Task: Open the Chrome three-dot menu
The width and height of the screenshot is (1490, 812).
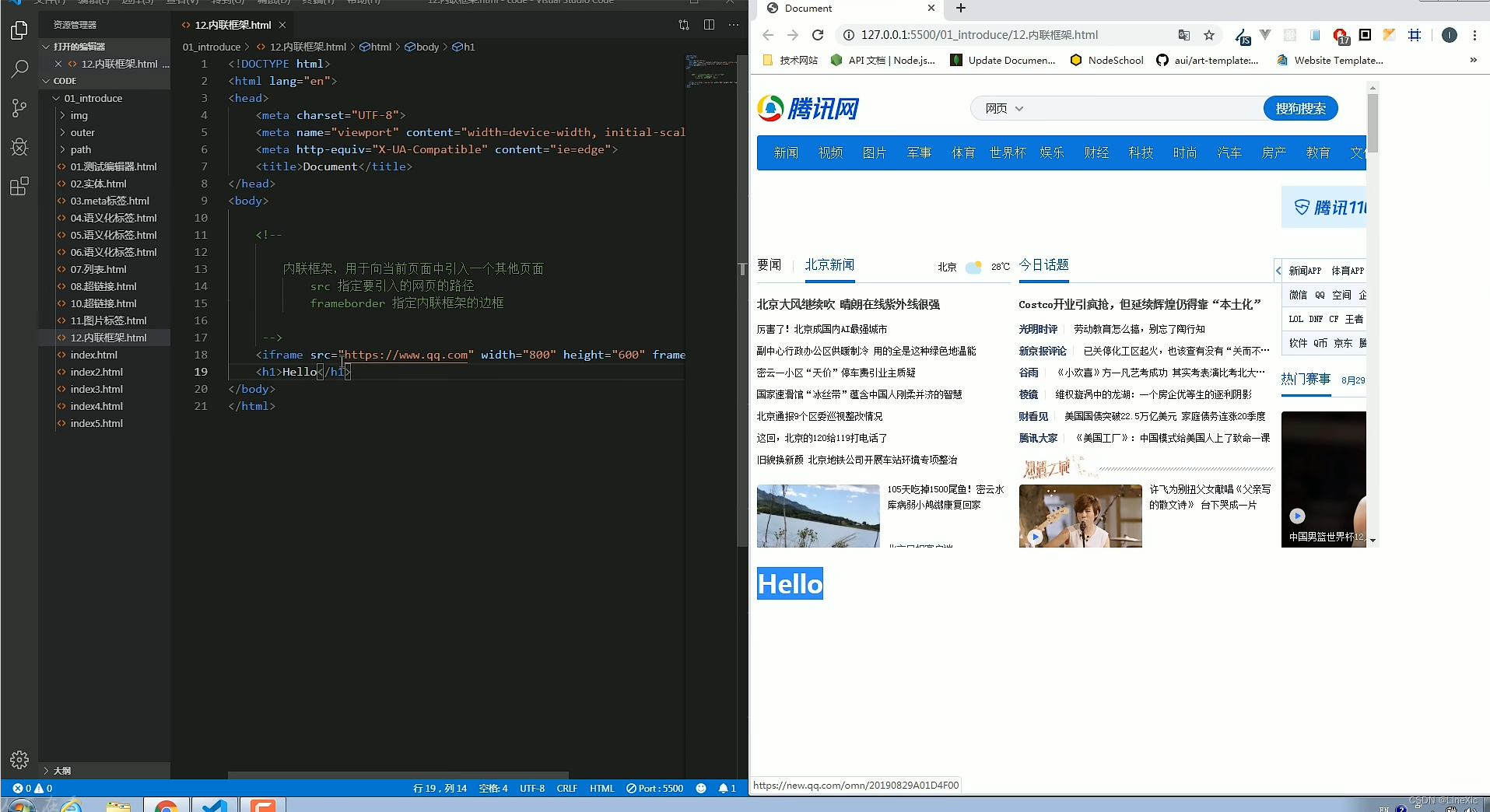Action: tap(1474, 35)
